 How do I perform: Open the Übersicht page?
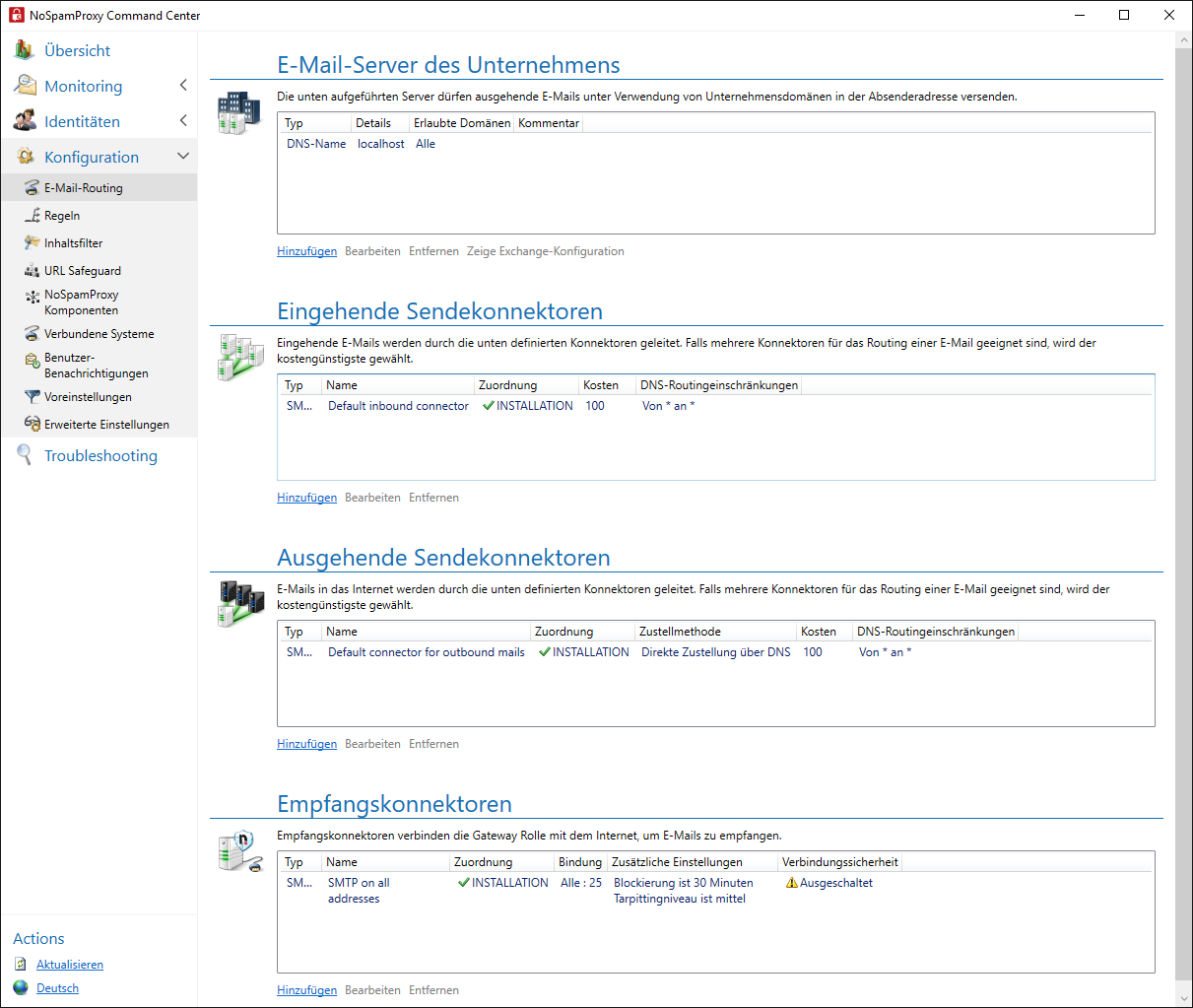(x=77, y=50)
